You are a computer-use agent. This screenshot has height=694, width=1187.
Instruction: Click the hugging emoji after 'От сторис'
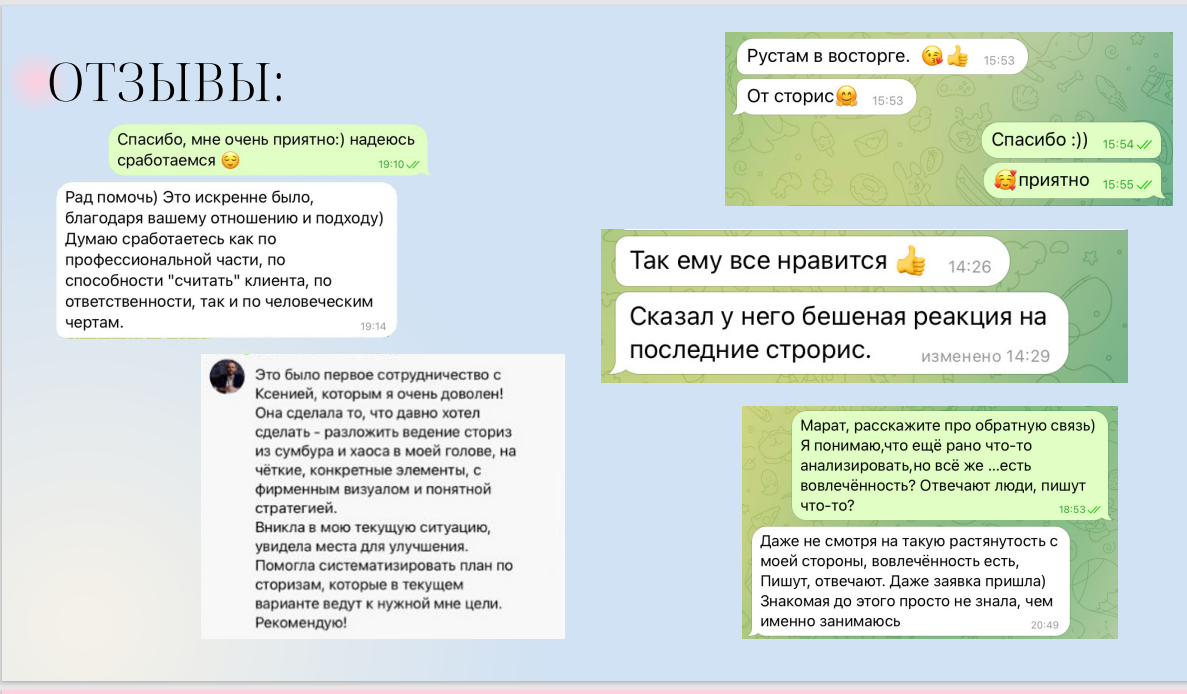pos(846,96)
